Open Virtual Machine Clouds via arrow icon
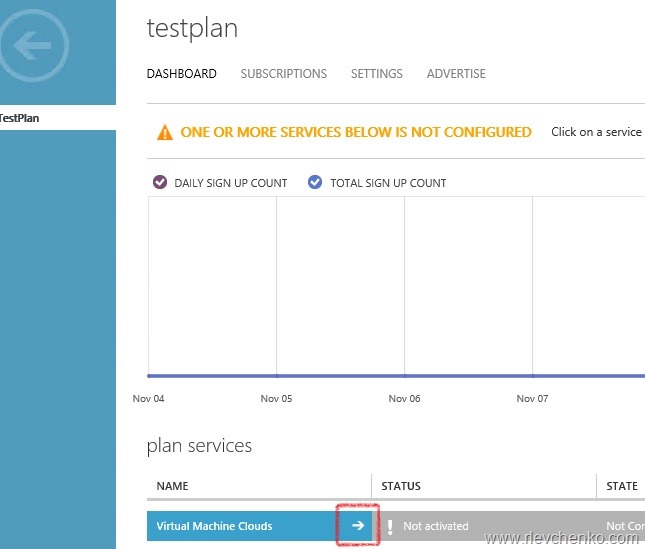The height and width of the screenshot is (549, 645). [x=358, y=526]
